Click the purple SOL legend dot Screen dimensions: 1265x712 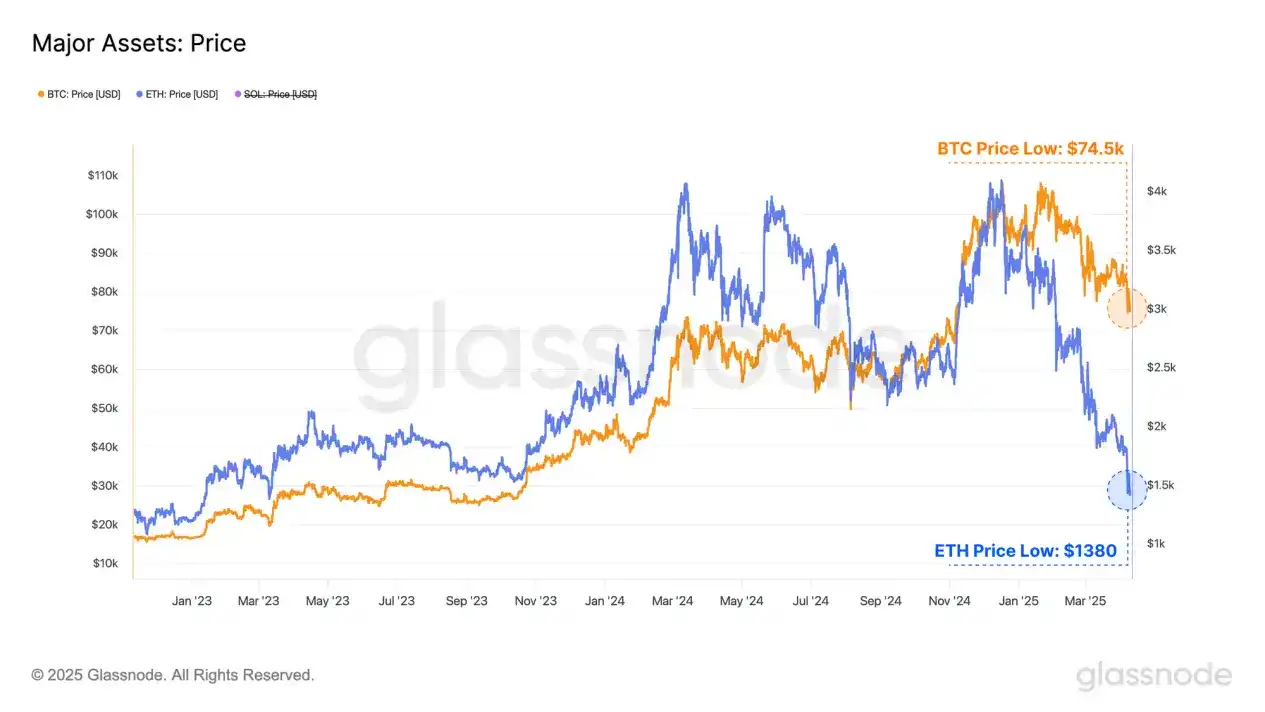pos(237,94)
